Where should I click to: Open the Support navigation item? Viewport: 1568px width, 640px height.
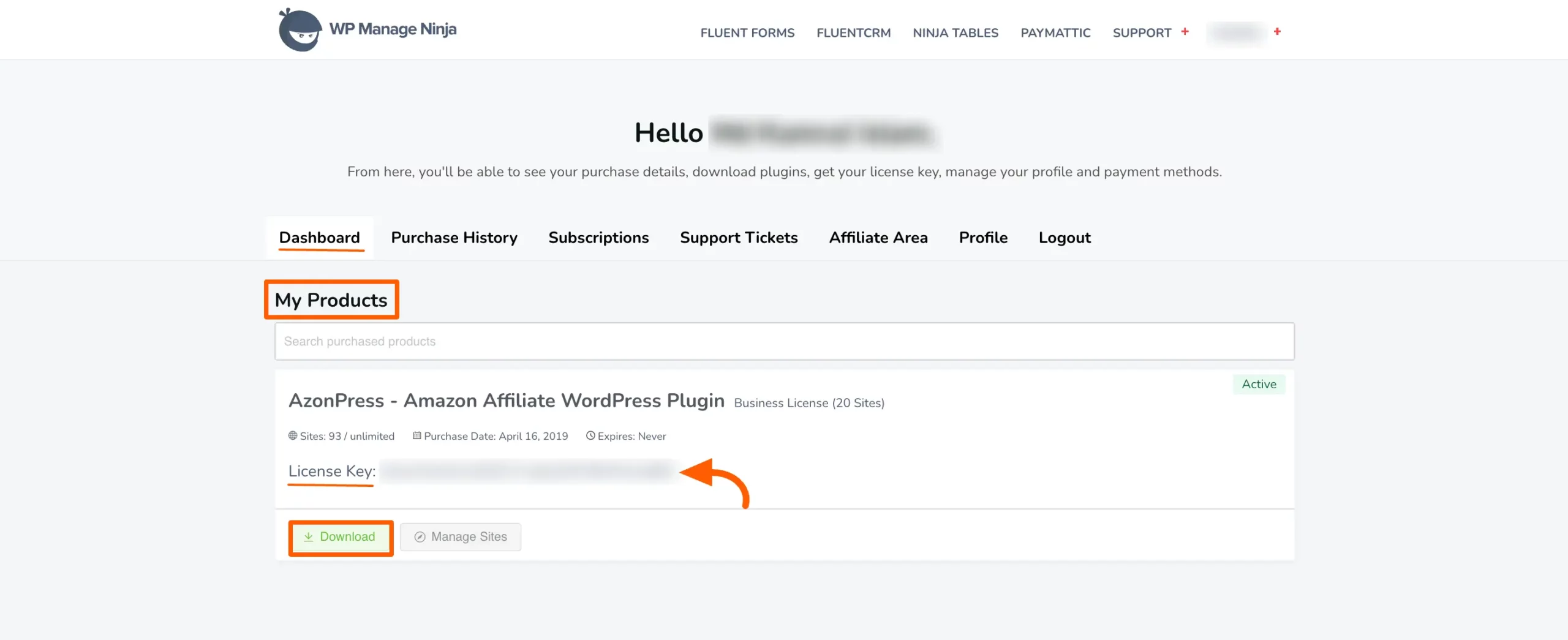coord(1141,33)
